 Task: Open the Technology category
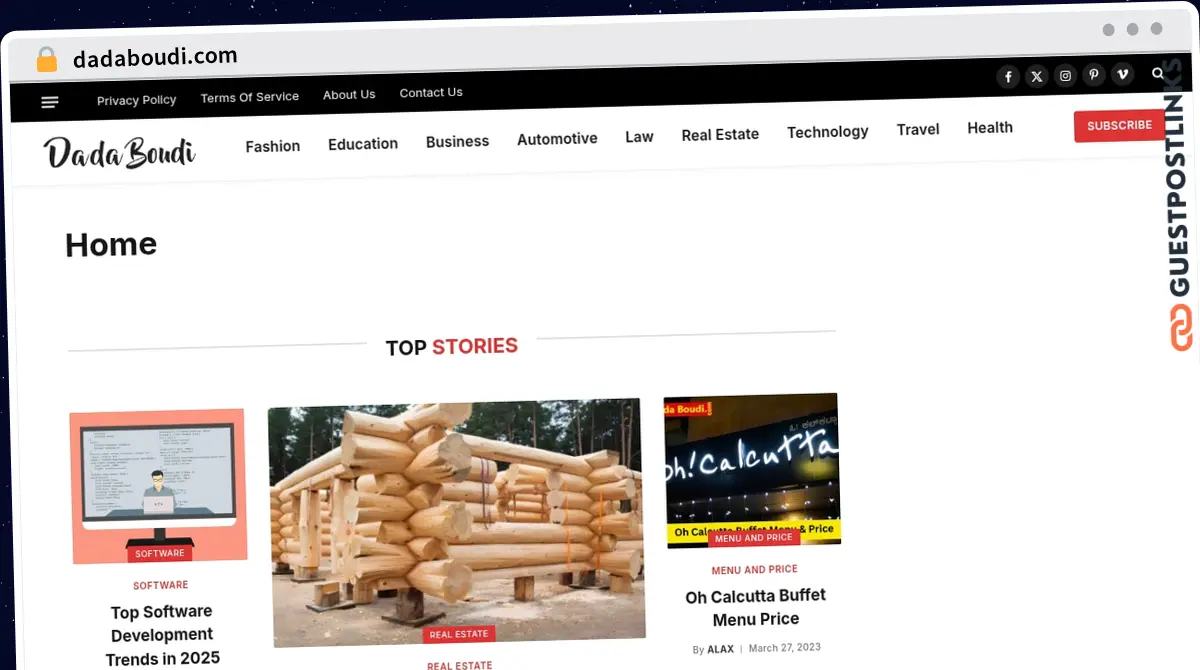(x=827, y=132)
